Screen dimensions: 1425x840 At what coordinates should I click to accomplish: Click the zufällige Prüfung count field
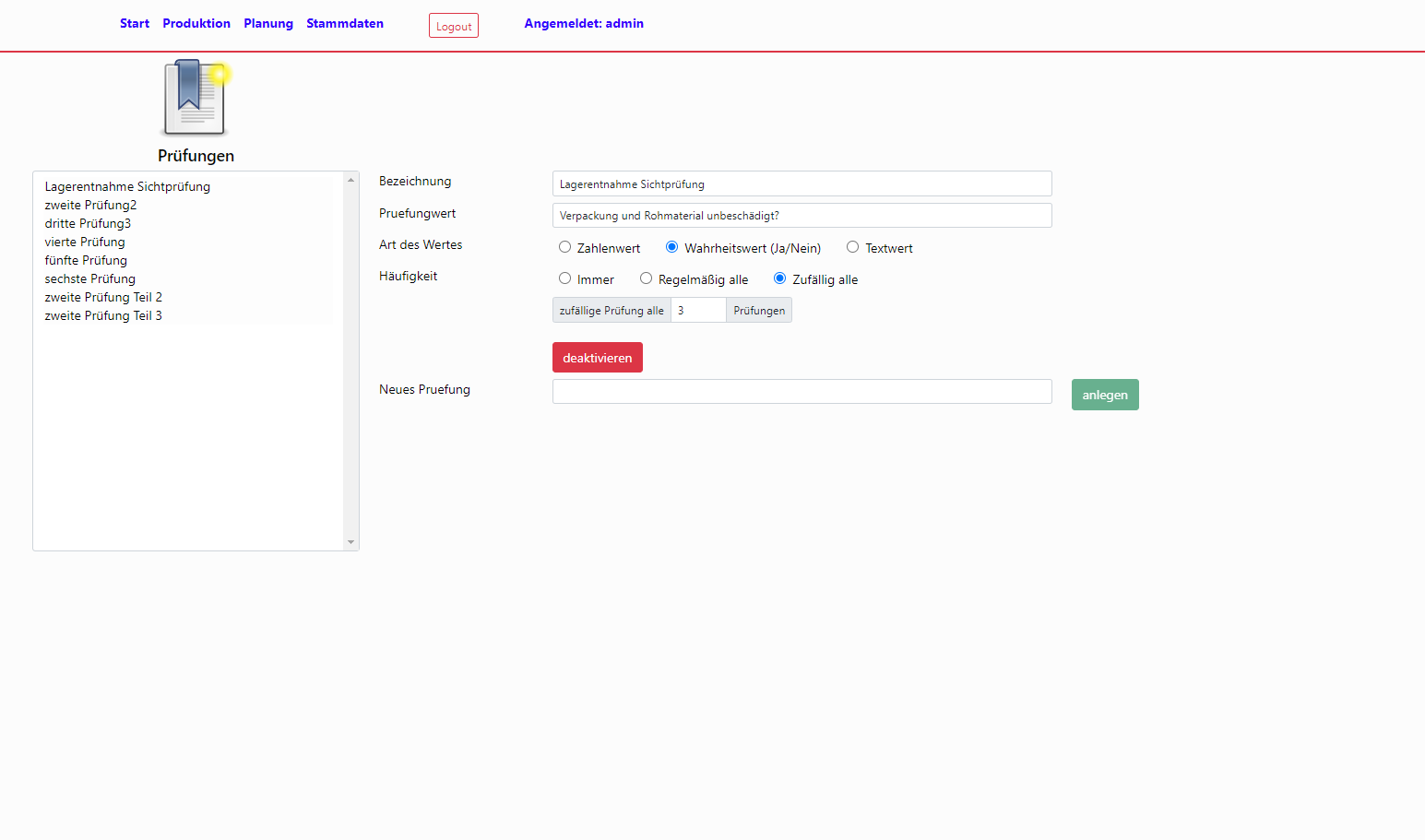(697, 311)
